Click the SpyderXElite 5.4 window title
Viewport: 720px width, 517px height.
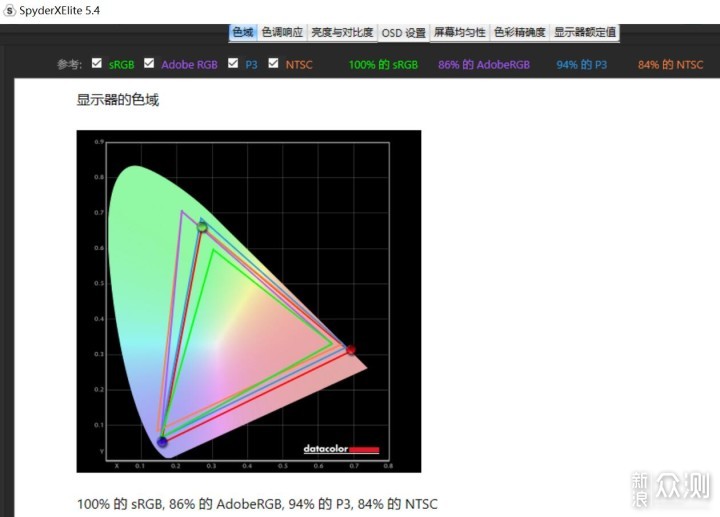(x=60, y=11)
